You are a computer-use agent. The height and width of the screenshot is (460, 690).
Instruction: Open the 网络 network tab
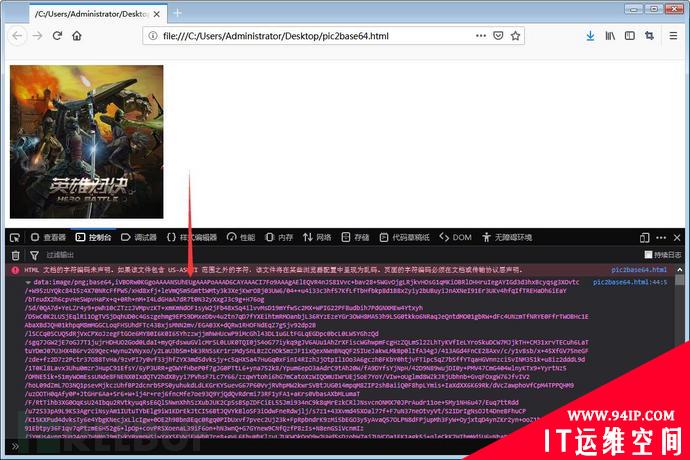(x=317, y=238)
